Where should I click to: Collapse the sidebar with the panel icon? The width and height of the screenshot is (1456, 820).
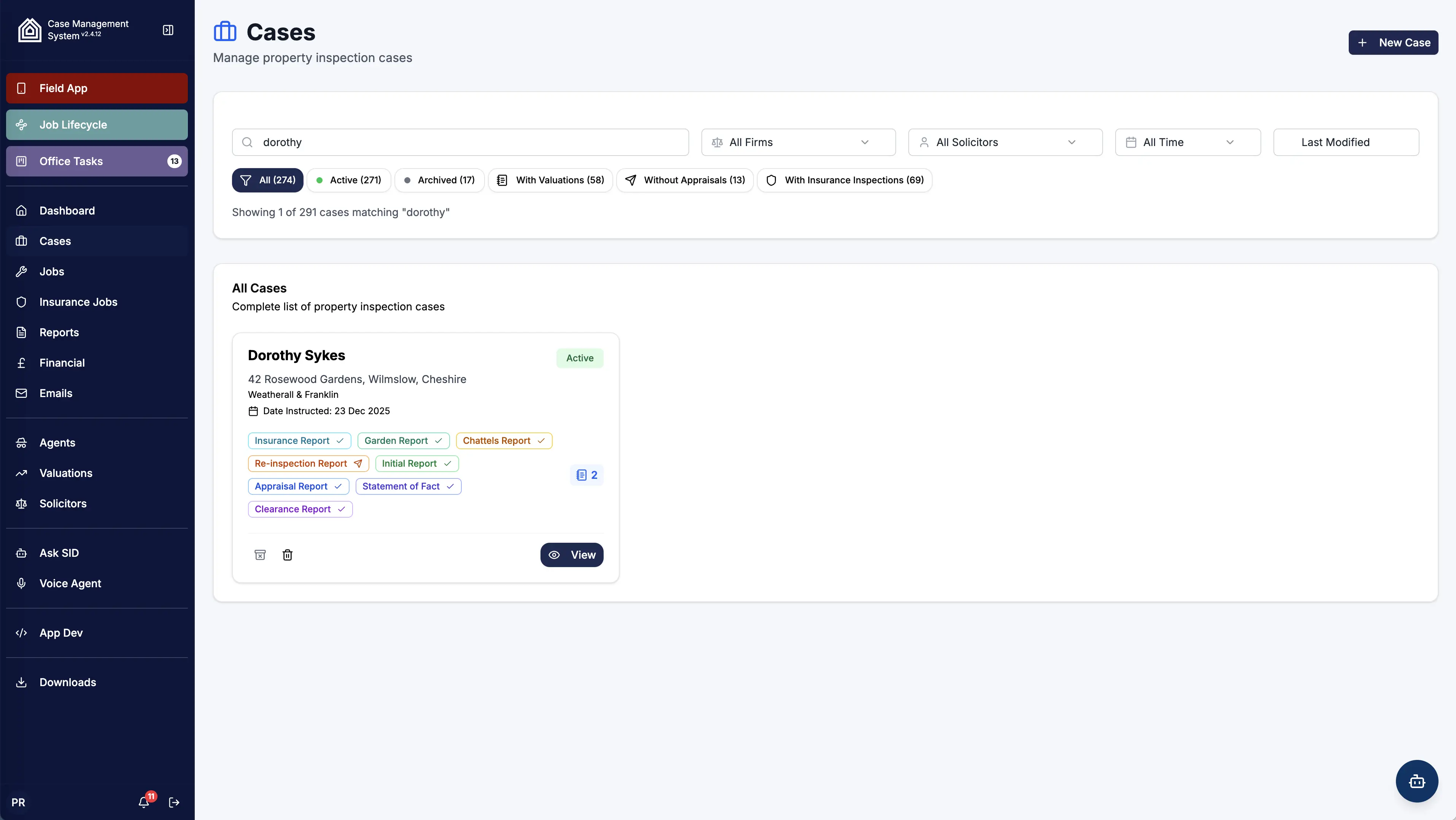coord(168,30)
